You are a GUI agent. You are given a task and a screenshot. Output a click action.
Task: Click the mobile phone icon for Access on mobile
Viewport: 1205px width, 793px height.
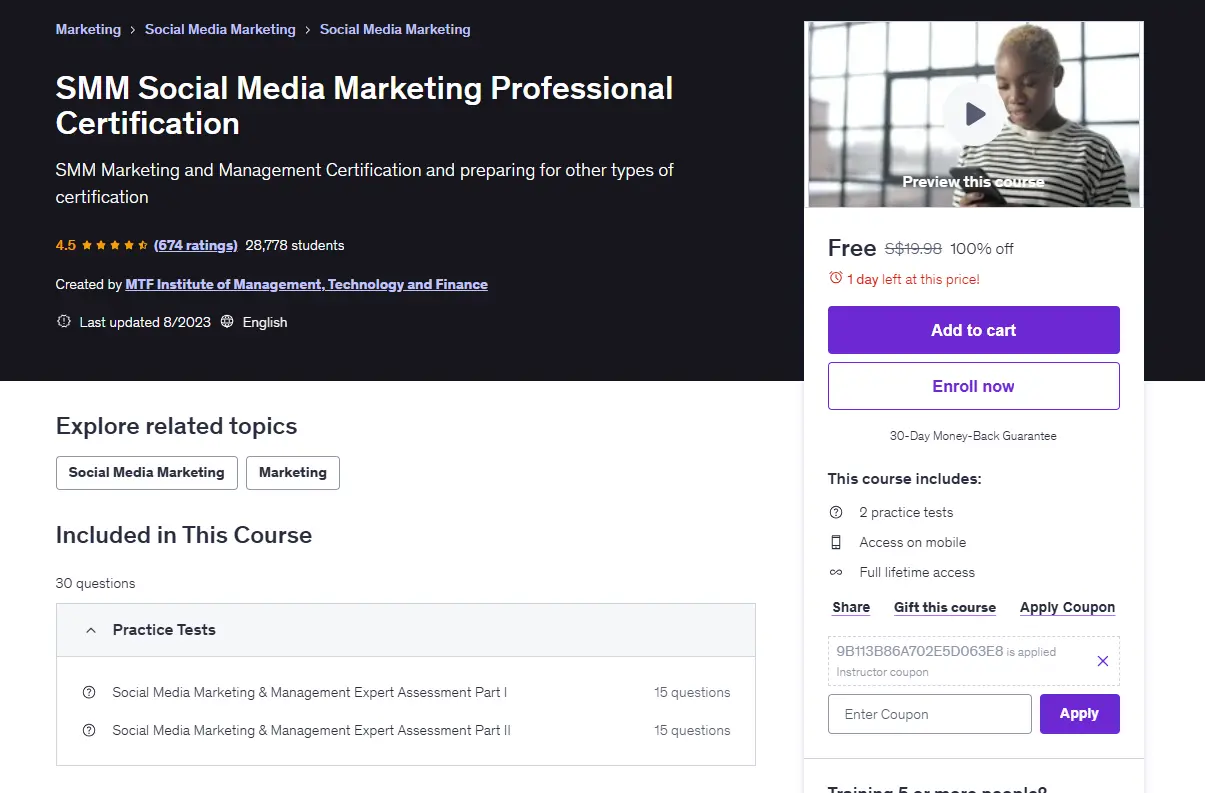coord(836,542)
